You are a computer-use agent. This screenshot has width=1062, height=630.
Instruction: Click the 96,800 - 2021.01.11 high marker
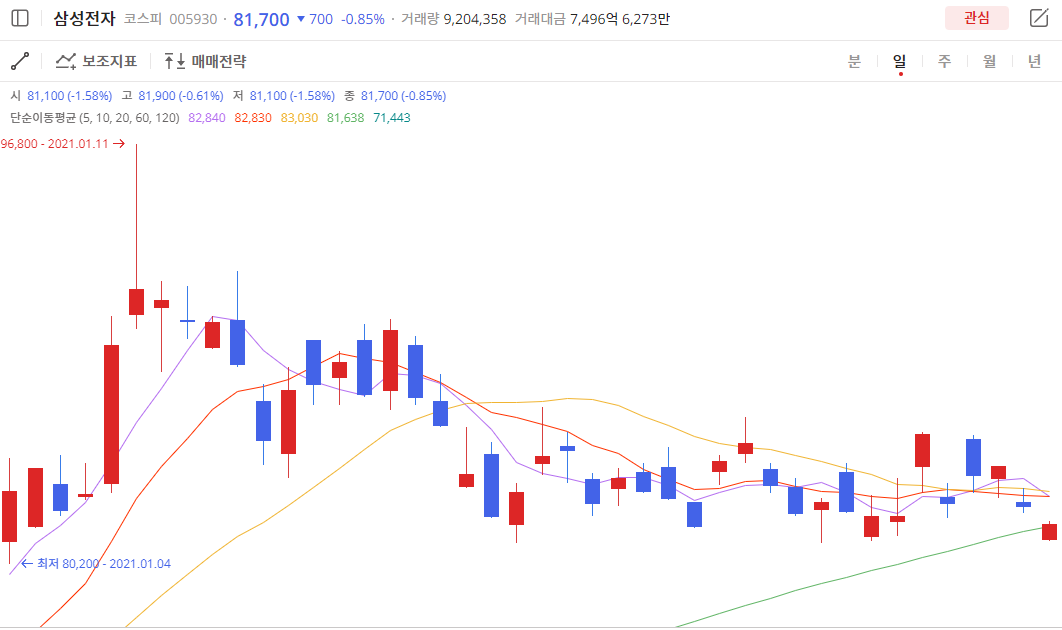(62, 144)
